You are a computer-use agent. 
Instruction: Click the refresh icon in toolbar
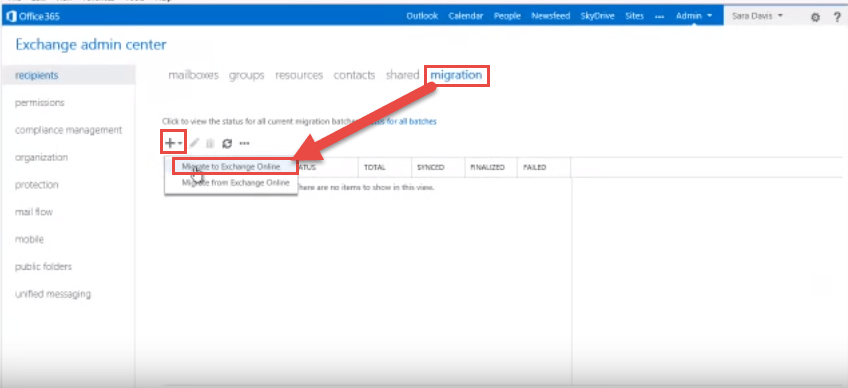tap(227, 143)
